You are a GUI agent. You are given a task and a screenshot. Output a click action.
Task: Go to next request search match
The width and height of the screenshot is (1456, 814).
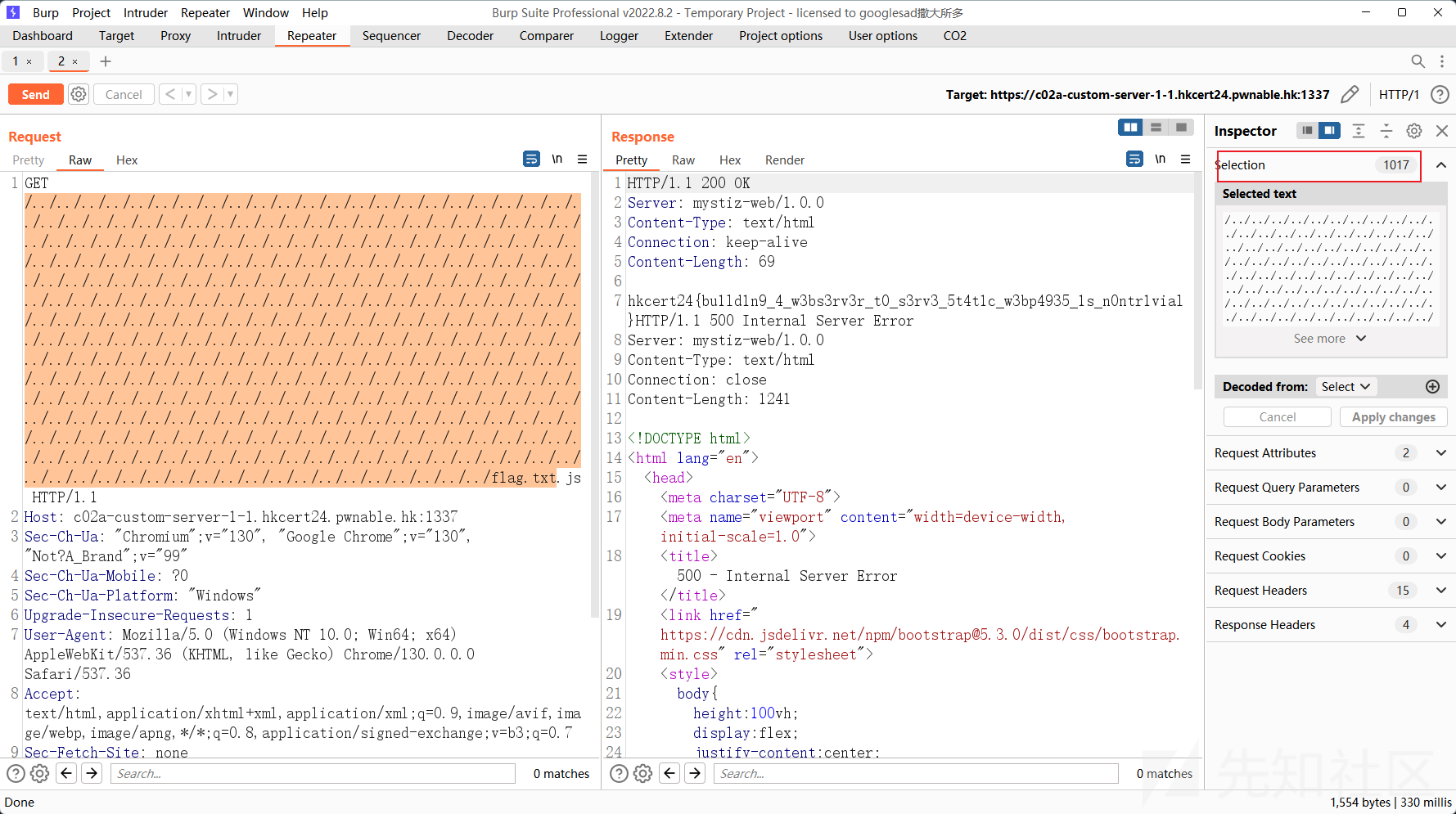(92, 773)
